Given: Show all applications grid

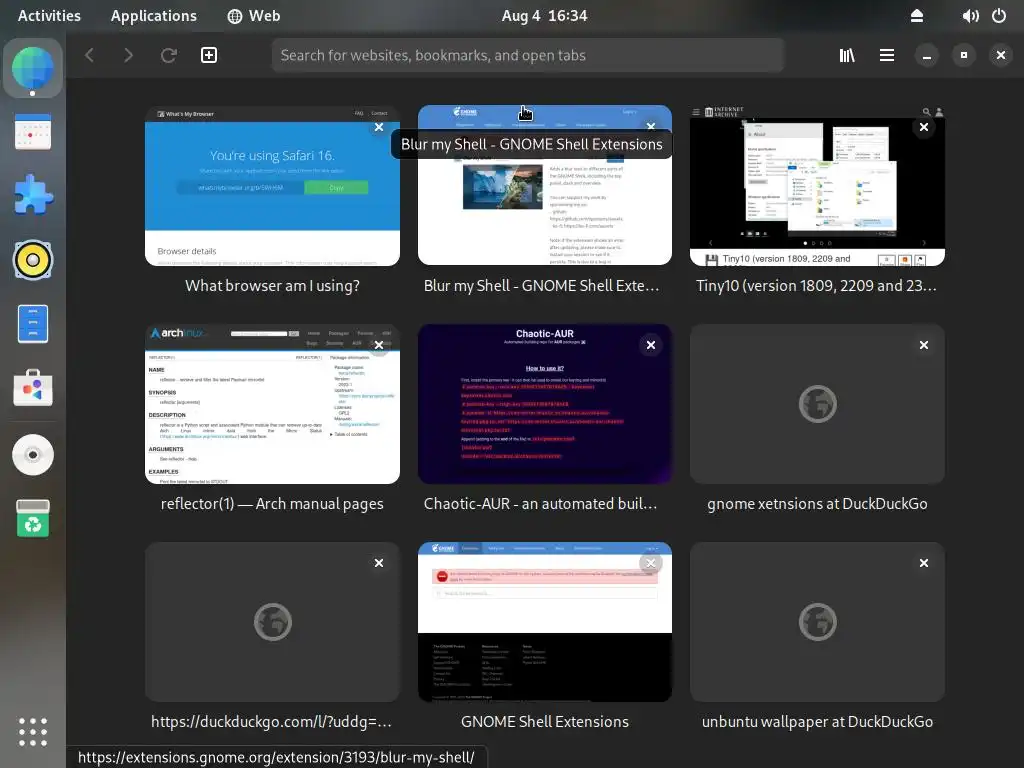Looking at the screenshot, I should (x=33, y=732).
